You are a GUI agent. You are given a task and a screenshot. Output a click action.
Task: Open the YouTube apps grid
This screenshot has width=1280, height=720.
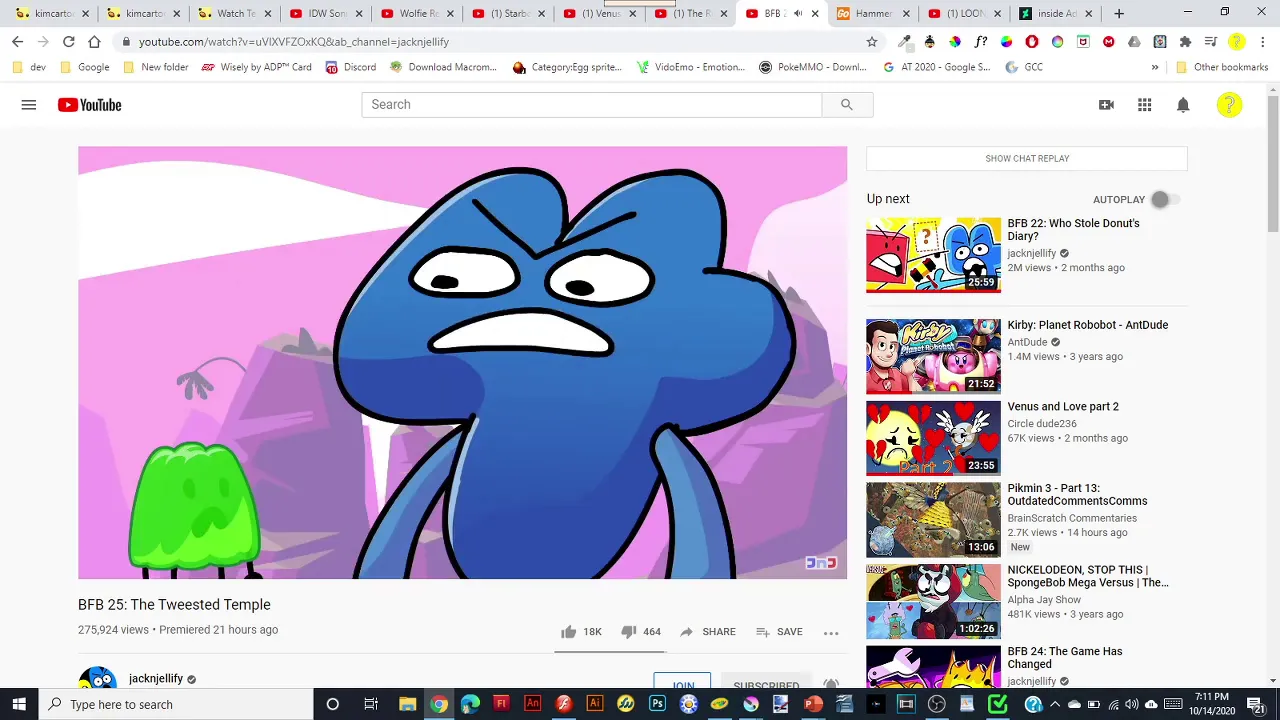click(x=1145, y=105)
